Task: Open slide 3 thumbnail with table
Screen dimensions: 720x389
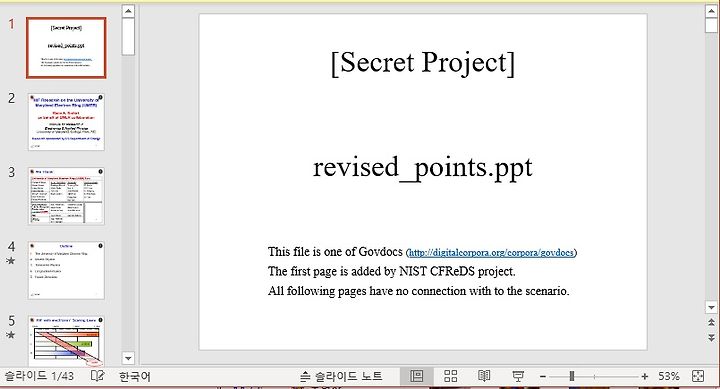Action: (x=66, y=196)
